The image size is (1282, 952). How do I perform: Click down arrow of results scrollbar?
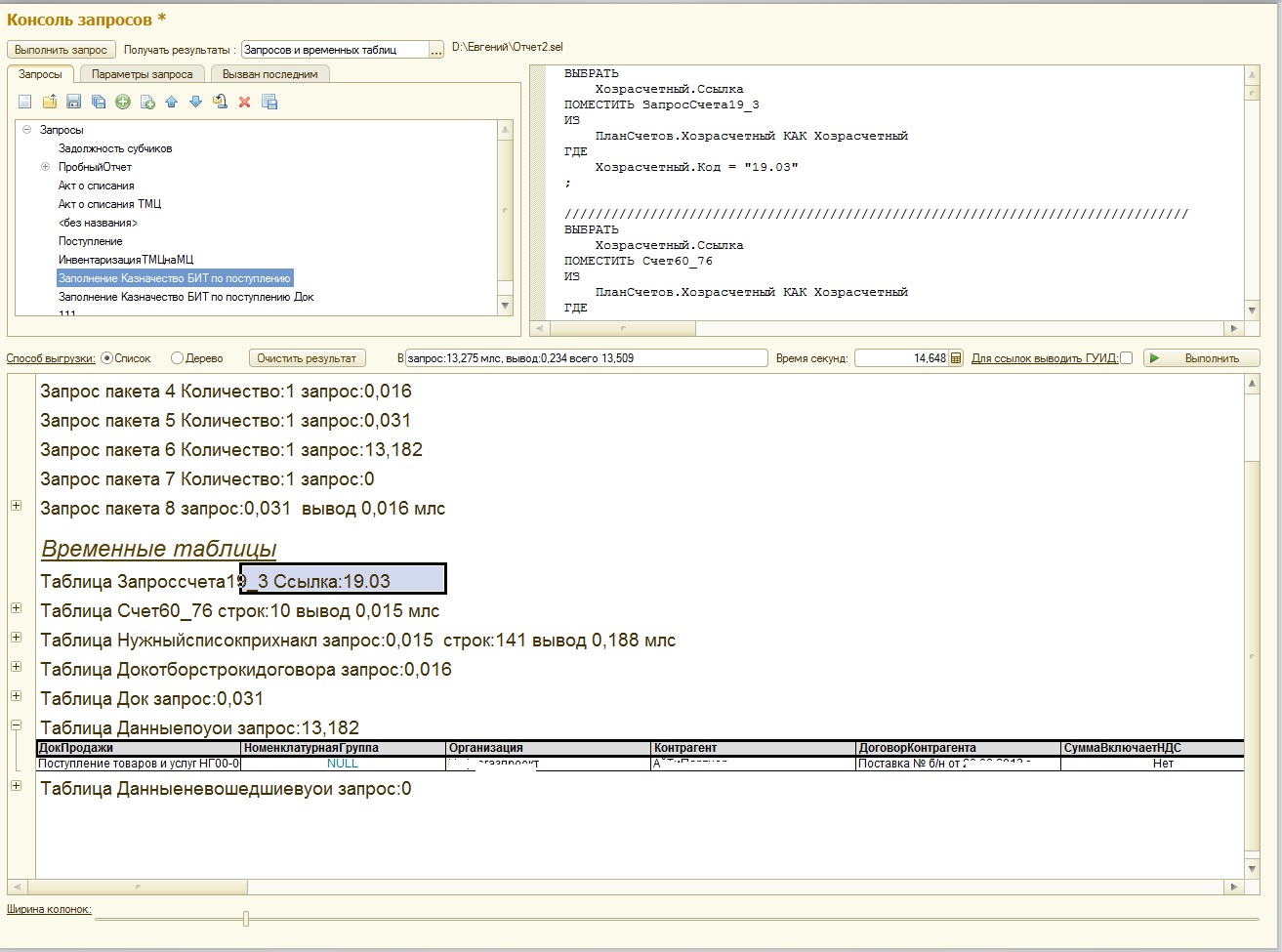pos(1253,868)
